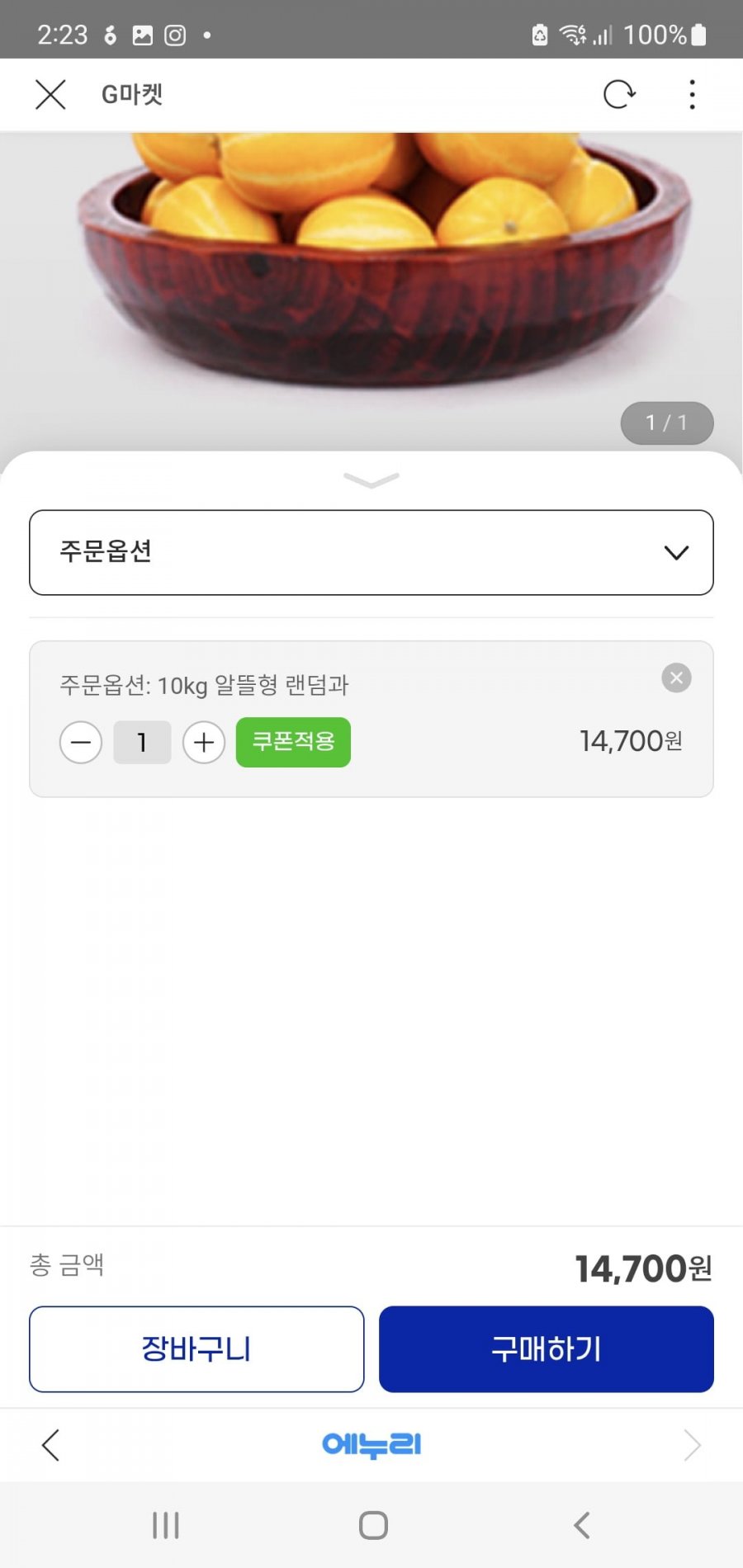Click the quantity input field
The height and width of the screenshot is (1568, 743).
coord(142,742)
